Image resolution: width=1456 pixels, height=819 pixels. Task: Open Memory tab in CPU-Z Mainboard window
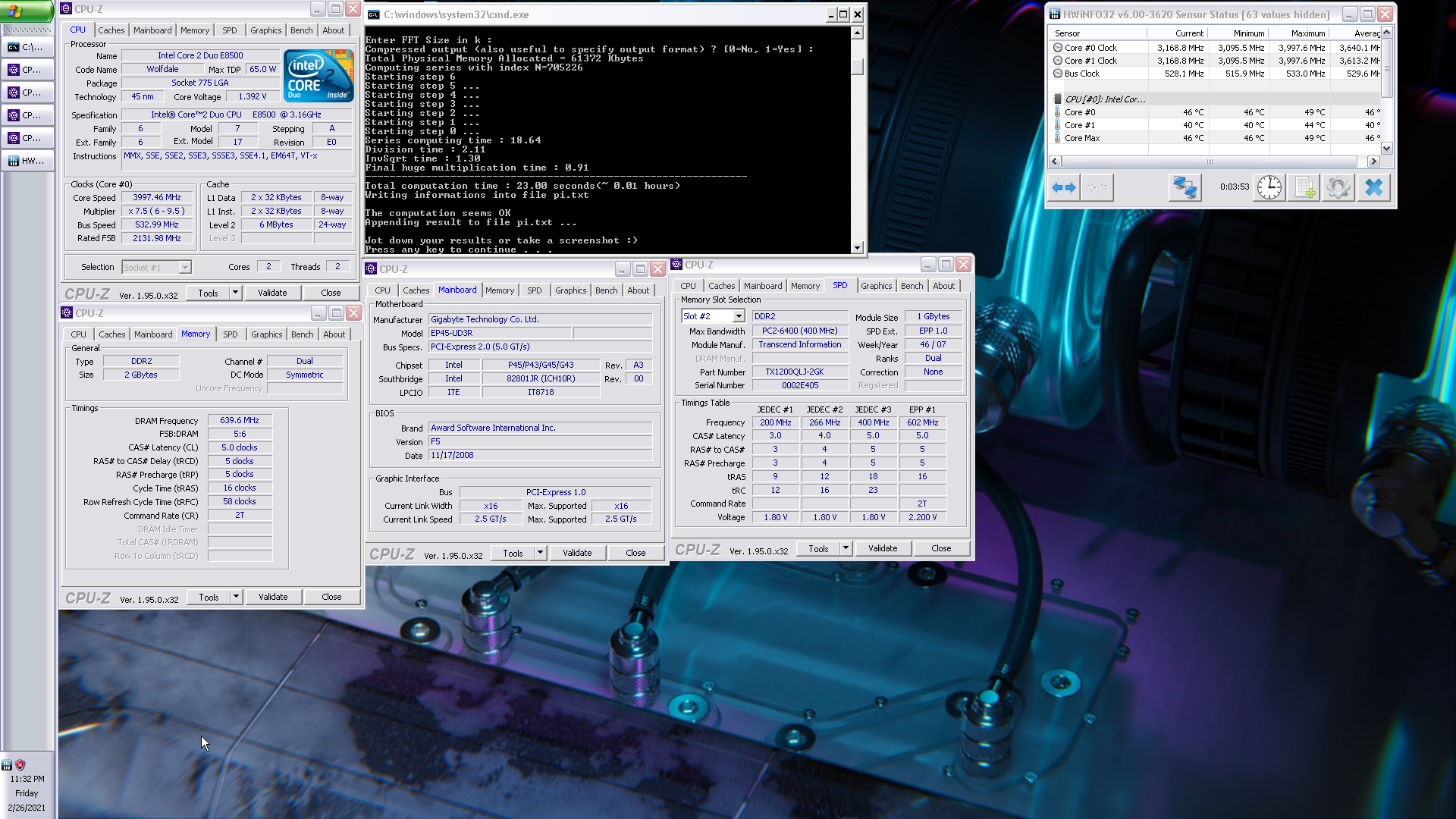tap(499, 290)
